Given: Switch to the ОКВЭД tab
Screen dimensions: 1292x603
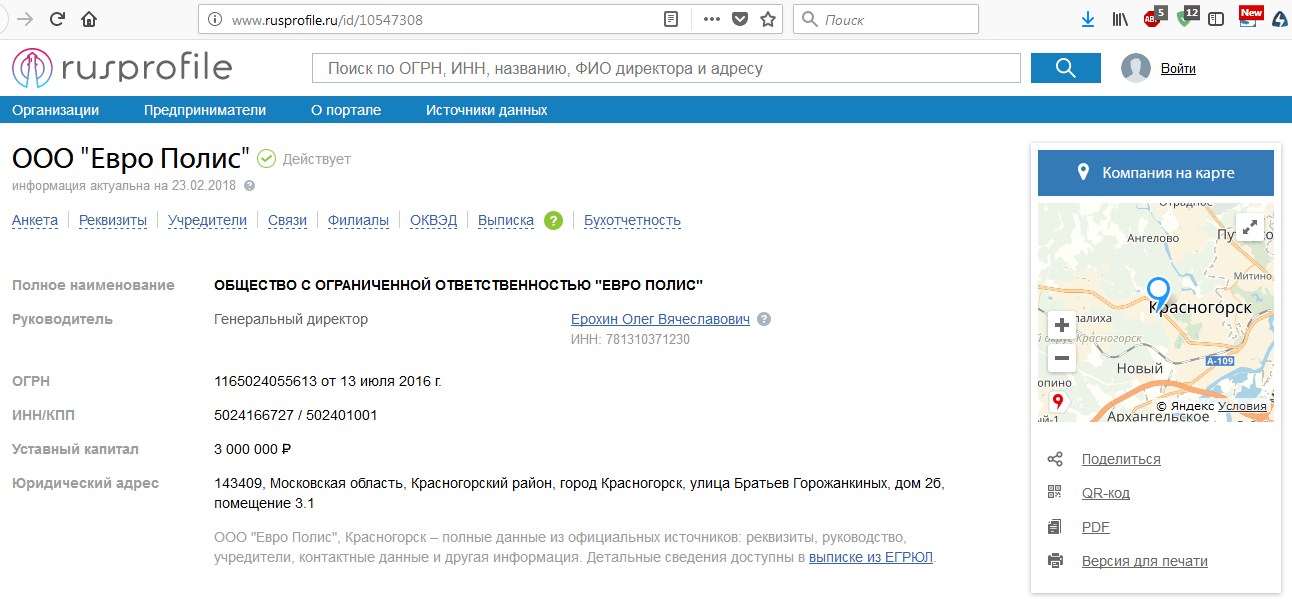Looking at the screenshot, I should (433, 220).
